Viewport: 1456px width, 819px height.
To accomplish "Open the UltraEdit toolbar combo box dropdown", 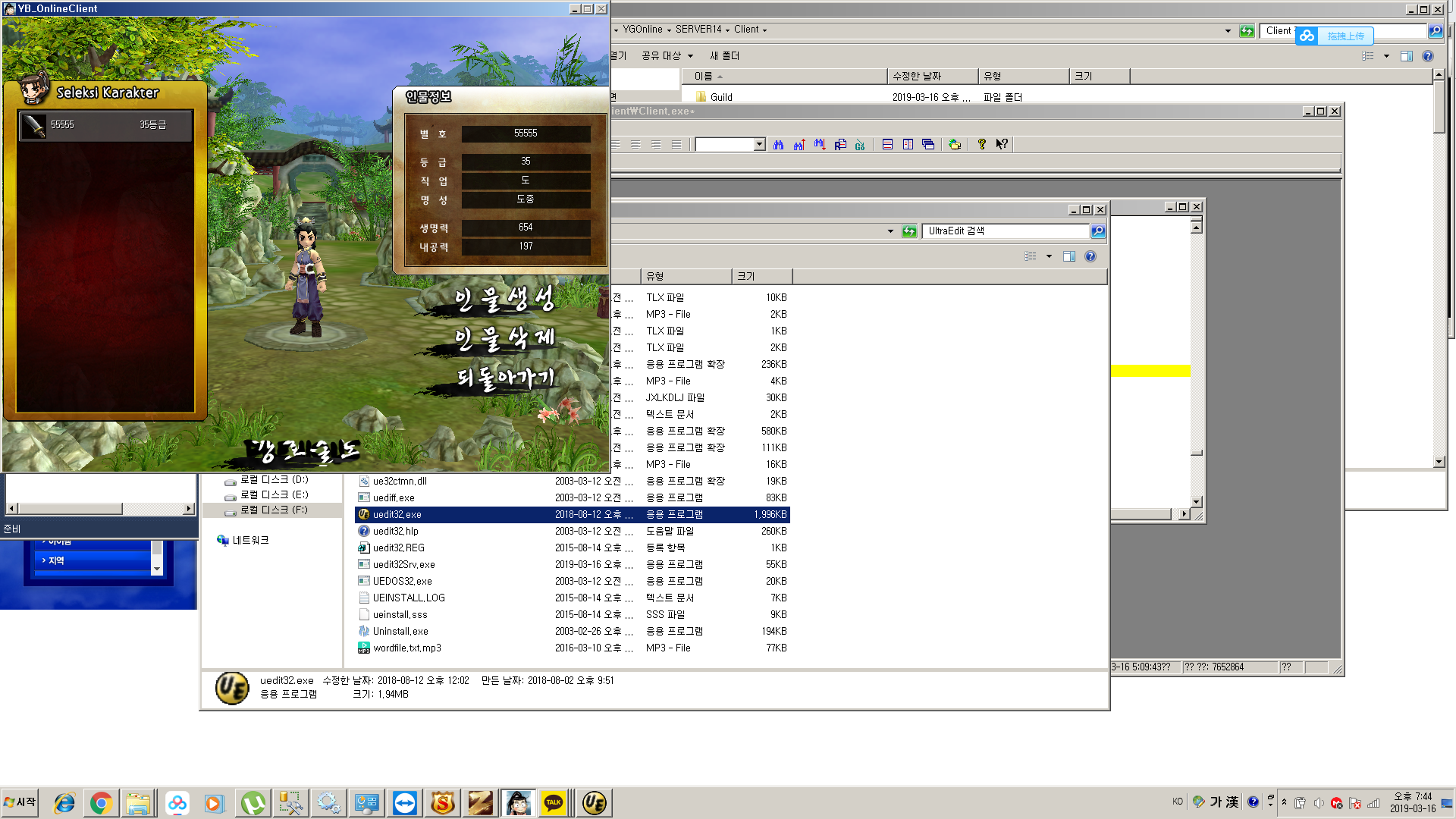I will (x=759, y=144).
